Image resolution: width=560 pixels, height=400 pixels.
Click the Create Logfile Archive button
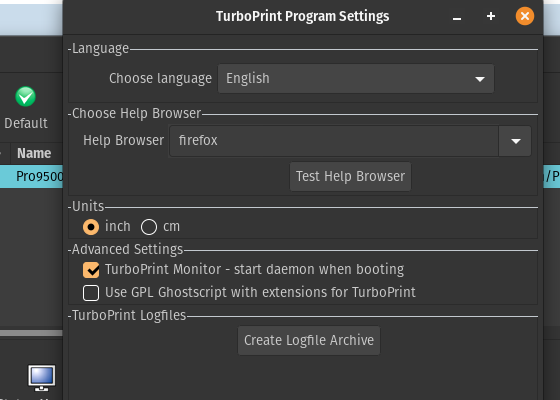(x=309, y=340)
